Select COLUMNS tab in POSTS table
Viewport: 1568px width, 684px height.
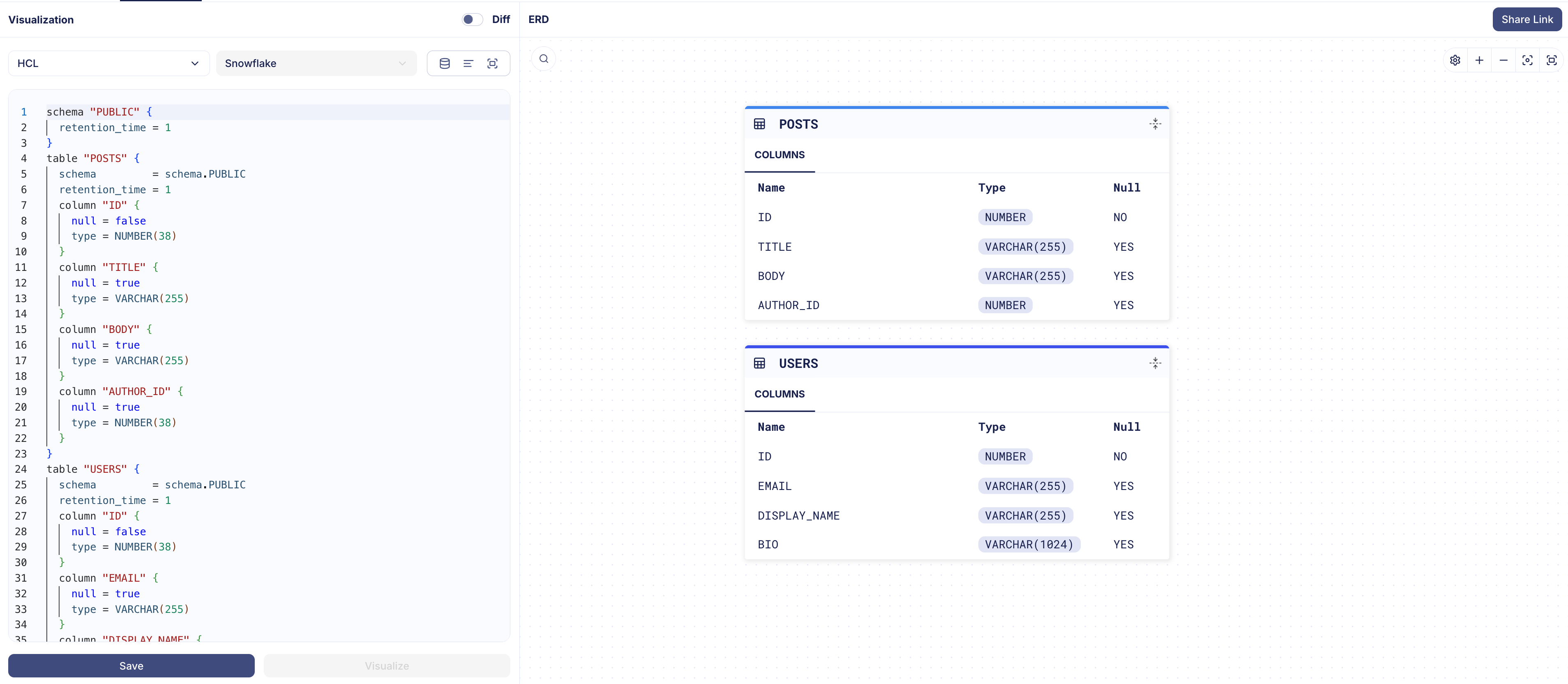[x=779, y=155]
